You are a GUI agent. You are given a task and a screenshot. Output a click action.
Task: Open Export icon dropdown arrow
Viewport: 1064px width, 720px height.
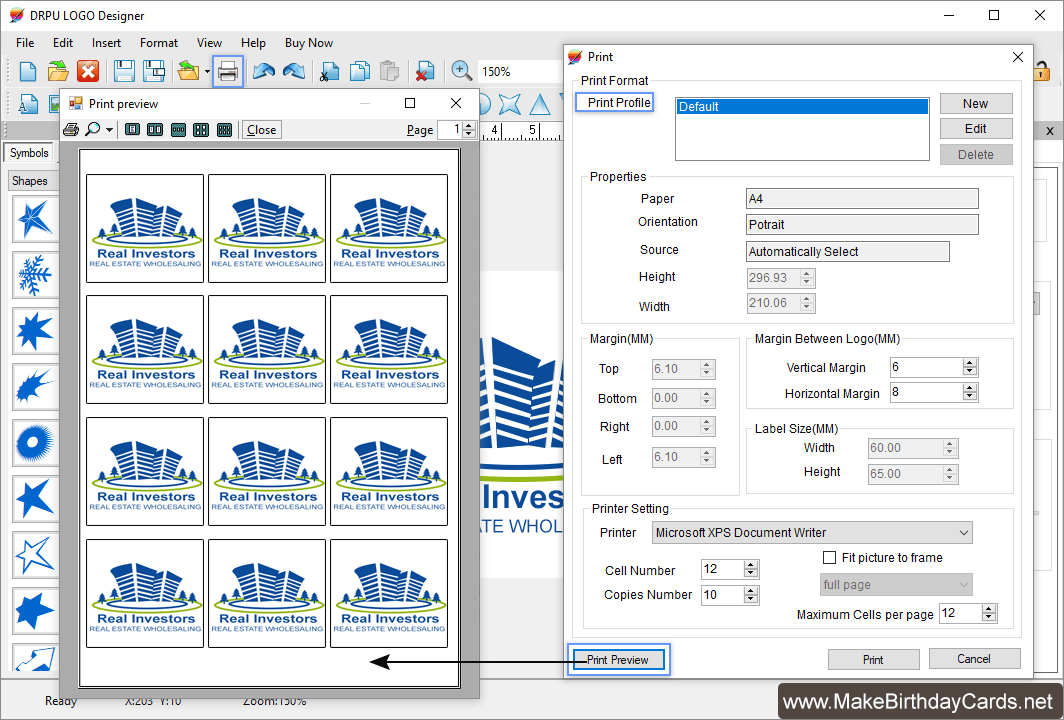pos(207,71)
